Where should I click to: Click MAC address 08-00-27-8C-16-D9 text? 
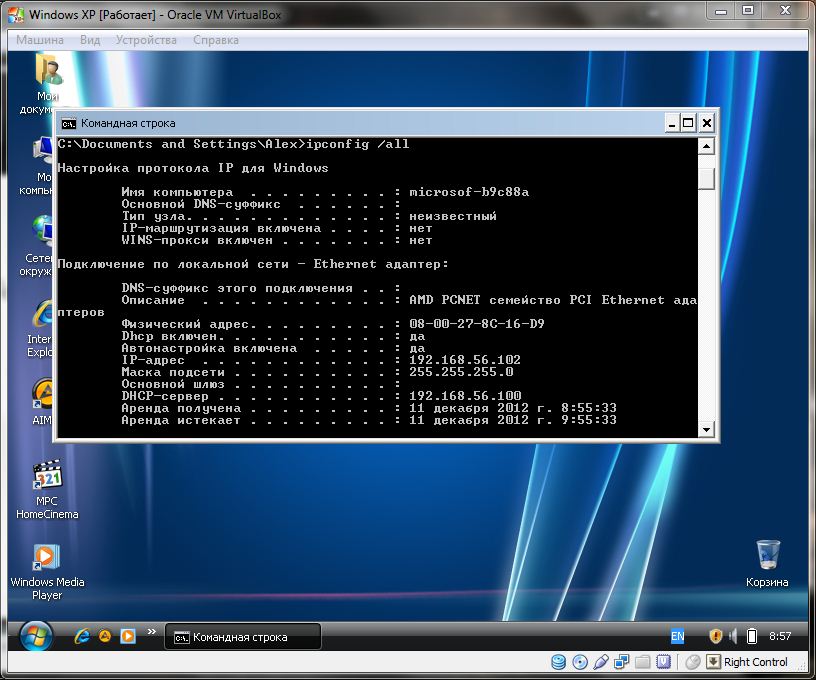pos(477,324)
